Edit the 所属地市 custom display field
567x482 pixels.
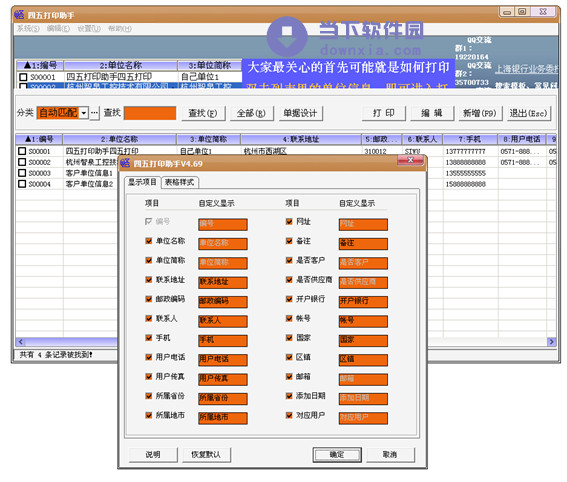tap(223, 418)
